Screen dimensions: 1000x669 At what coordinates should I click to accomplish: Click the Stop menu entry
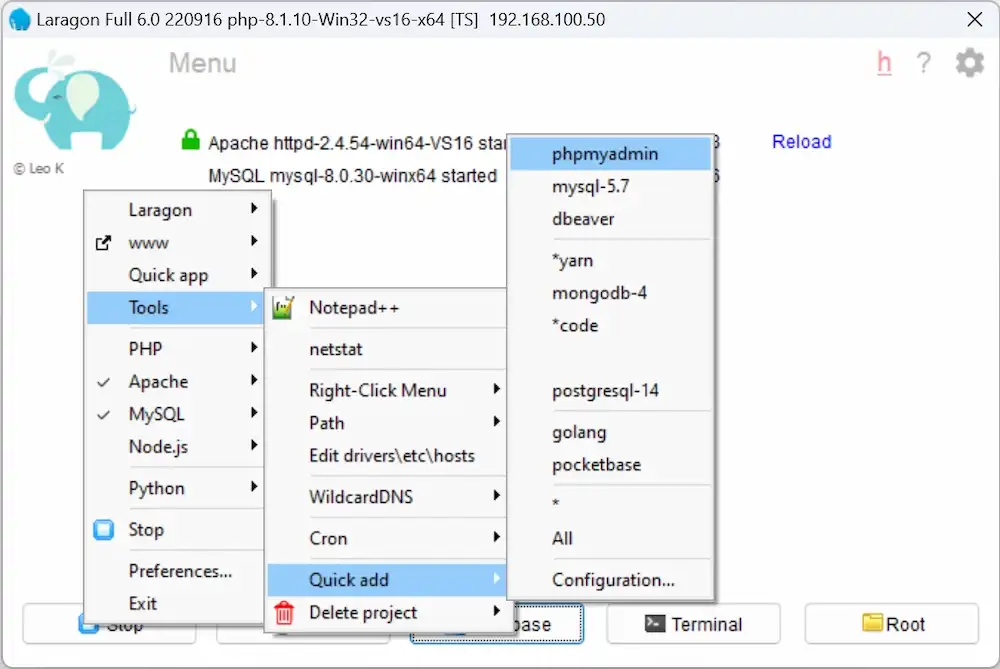tap(176, 530)
